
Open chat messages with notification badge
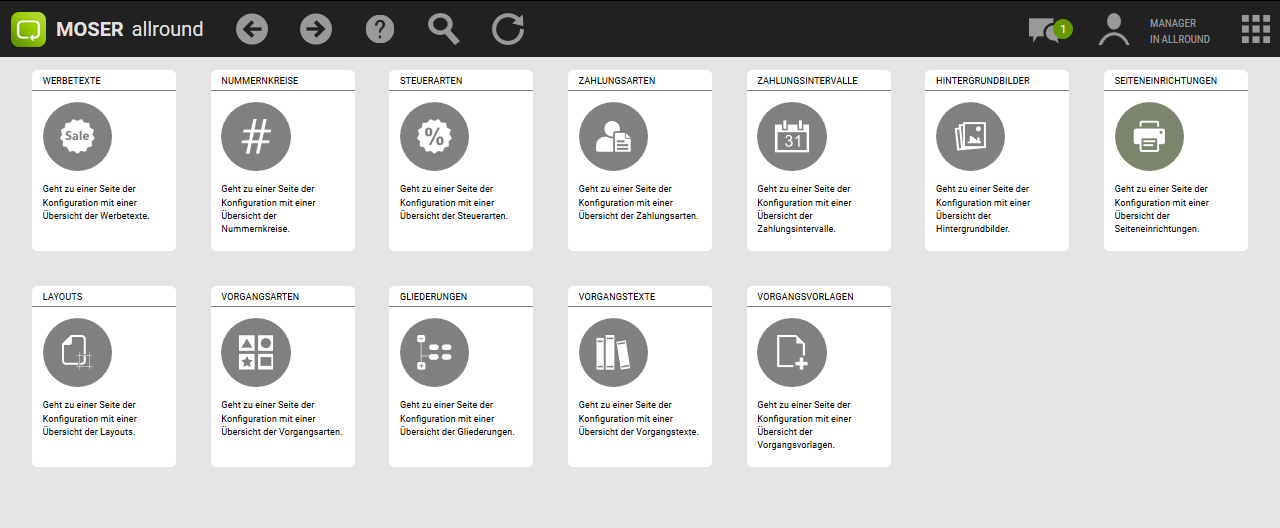1047,30
